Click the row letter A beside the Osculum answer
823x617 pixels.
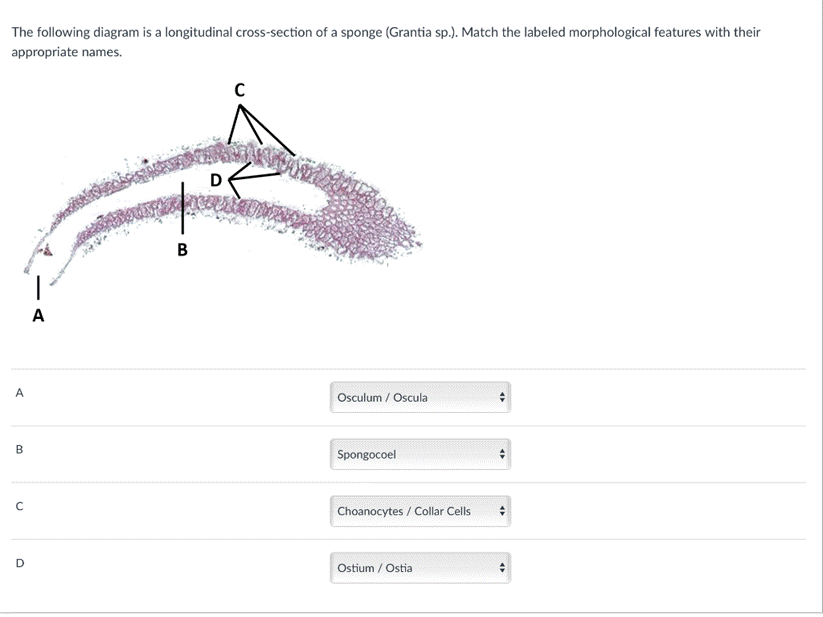tap(18, 393)
